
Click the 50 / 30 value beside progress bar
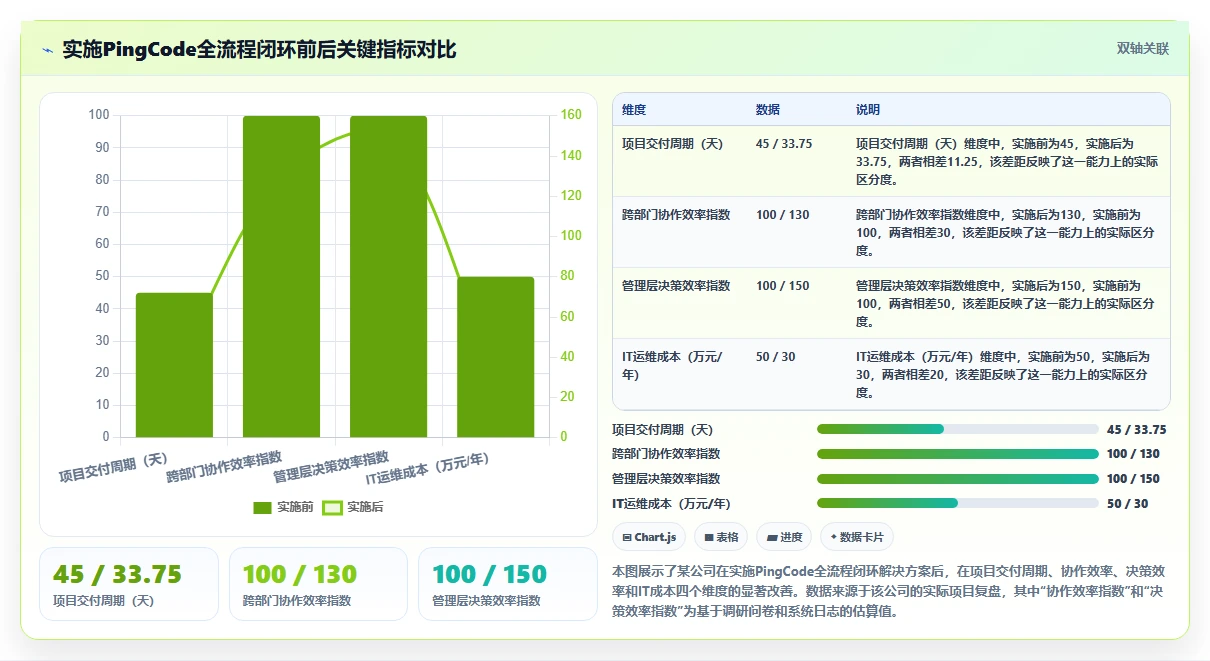(1127, 504)
